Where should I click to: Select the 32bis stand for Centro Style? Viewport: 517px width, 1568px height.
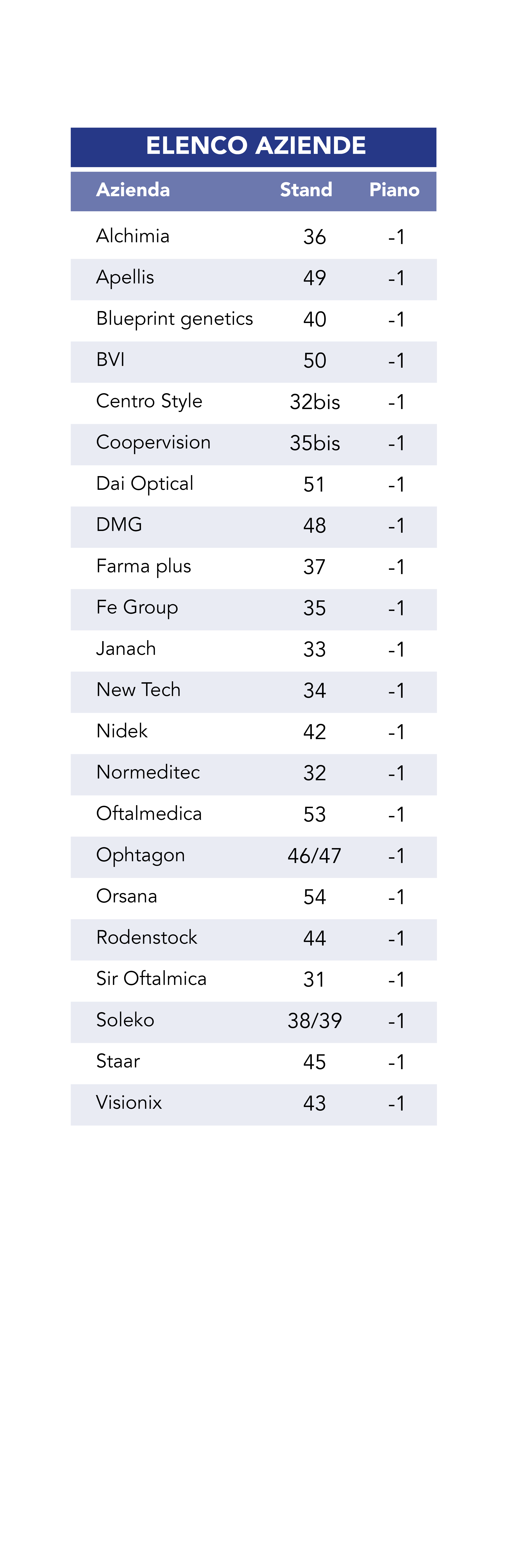(315, 402)
